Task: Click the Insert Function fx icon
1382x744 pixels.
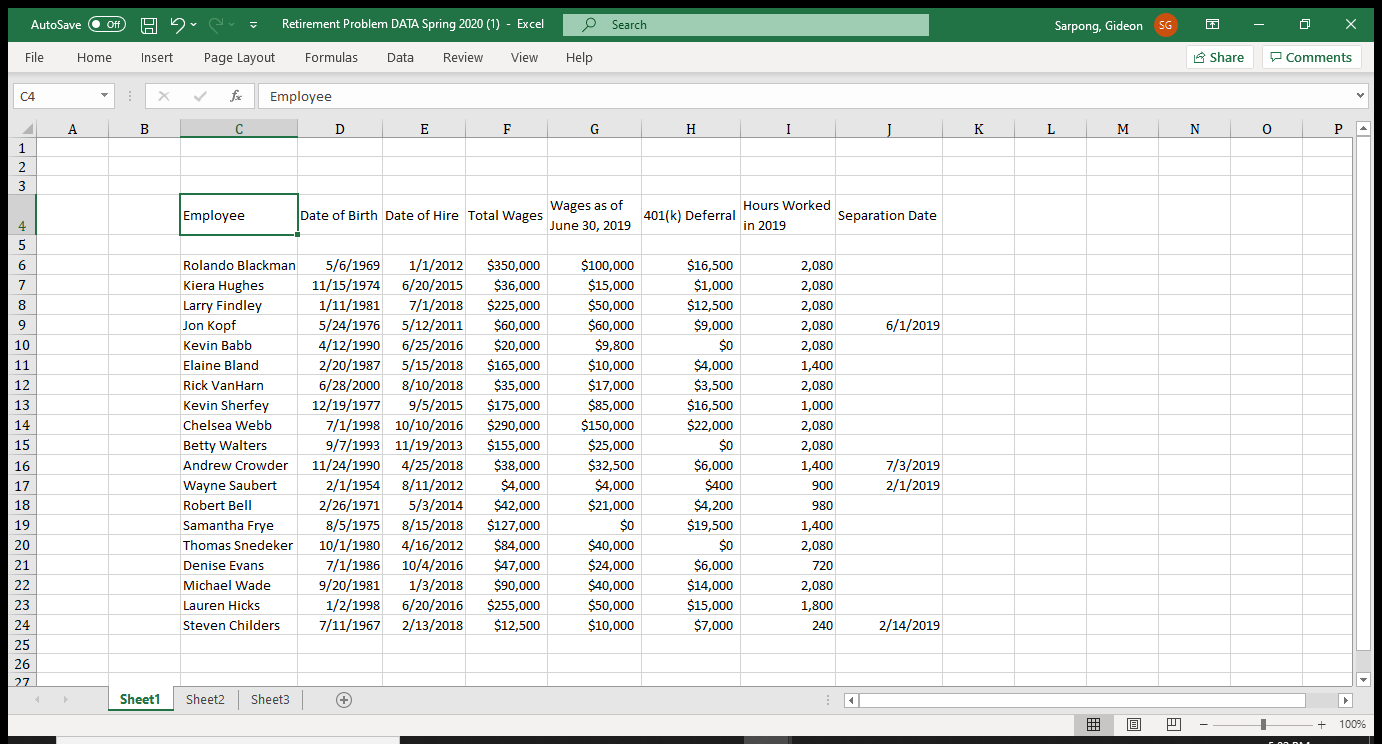Action: tap(236, 96)
